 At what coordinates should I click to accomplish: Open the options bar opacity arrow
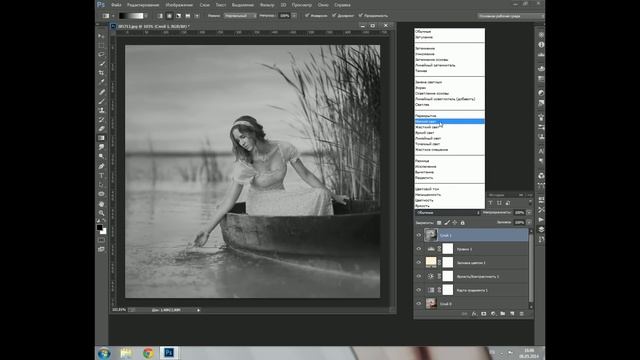(294, 16)
